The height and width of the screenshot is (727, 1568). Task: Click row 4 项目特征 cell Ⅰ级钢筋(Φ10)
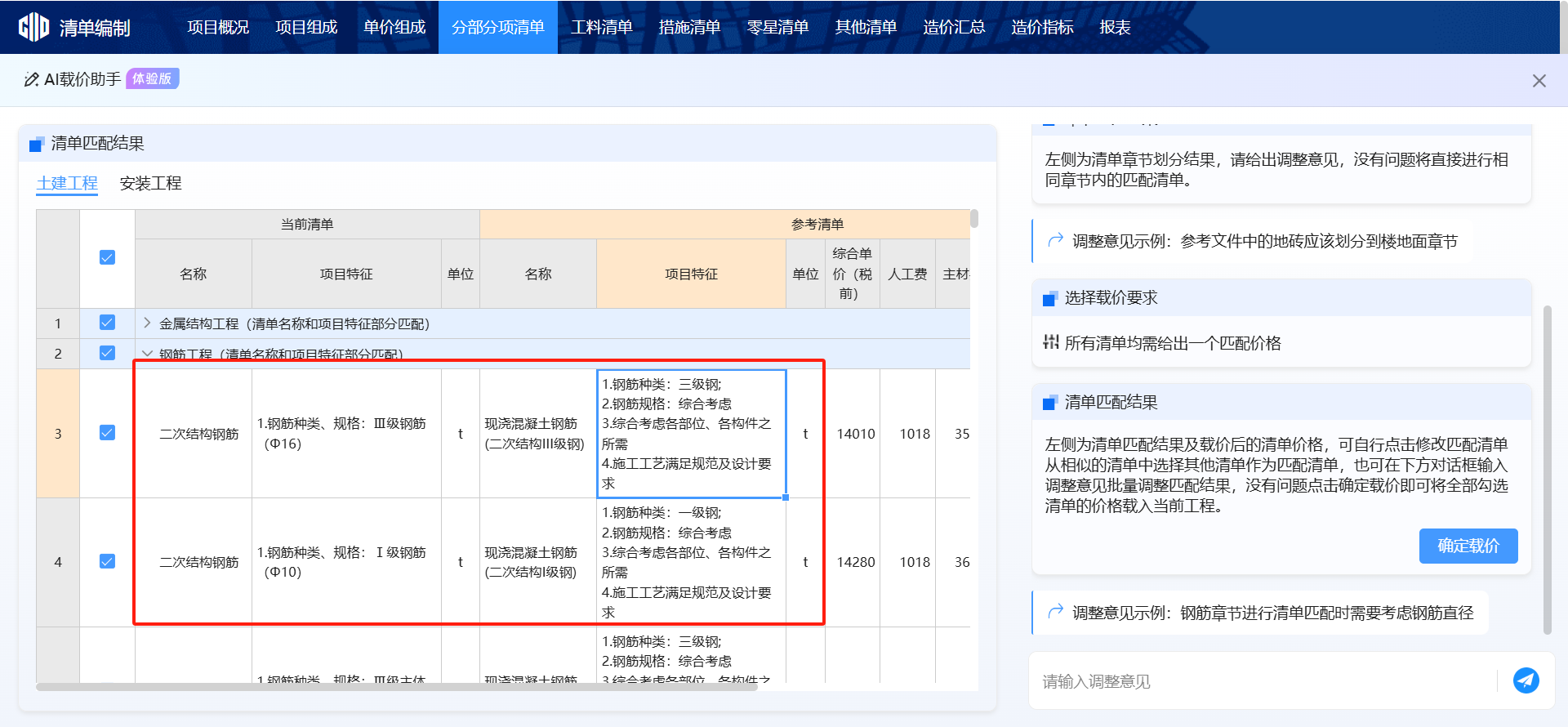pyautogui.click(x=346, y=562)
